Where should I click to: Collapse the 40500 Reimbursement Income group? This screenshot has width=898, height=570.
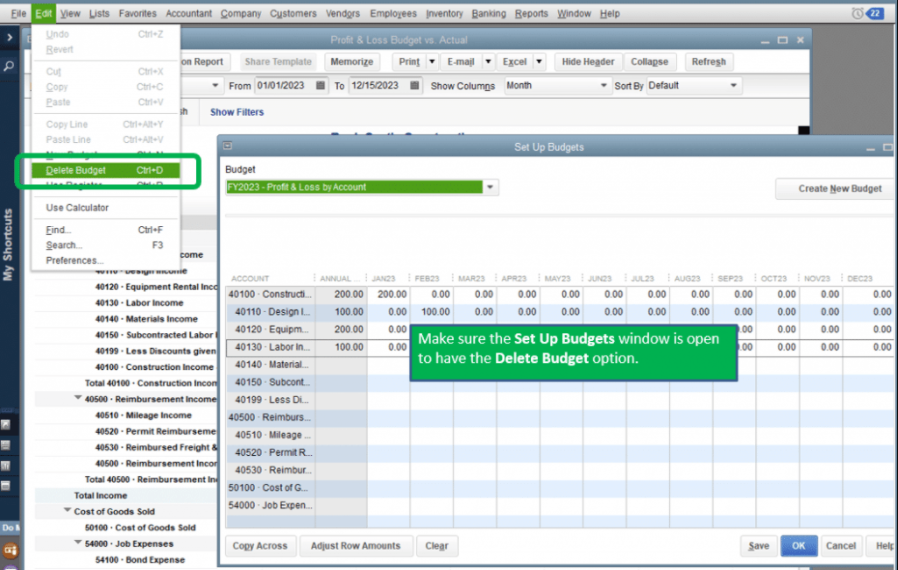78,398
